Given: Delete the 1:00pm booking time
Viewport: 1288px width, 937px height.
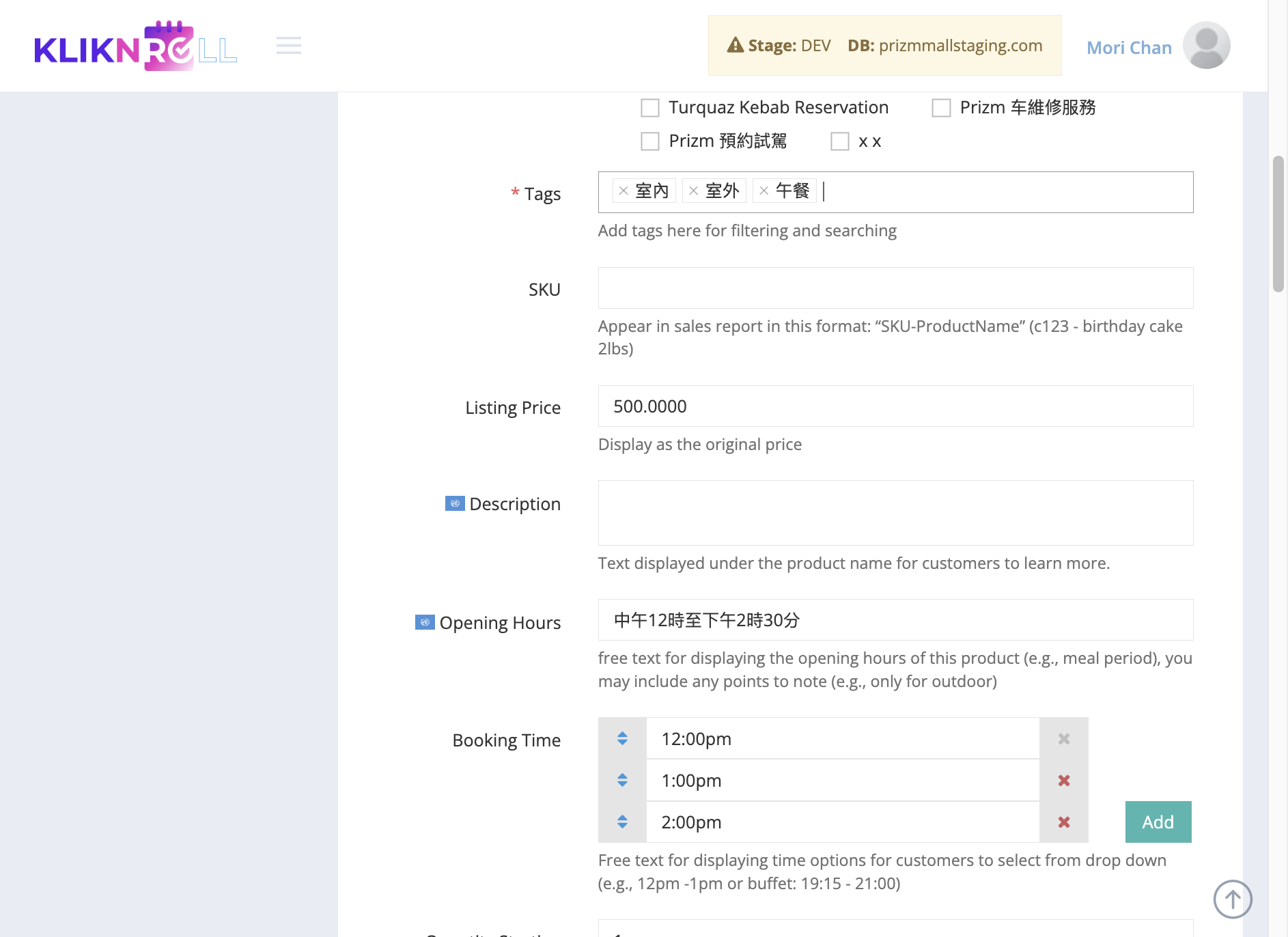Looking at the screenshot, I should pyautogui.click(x=1063, y=780).
